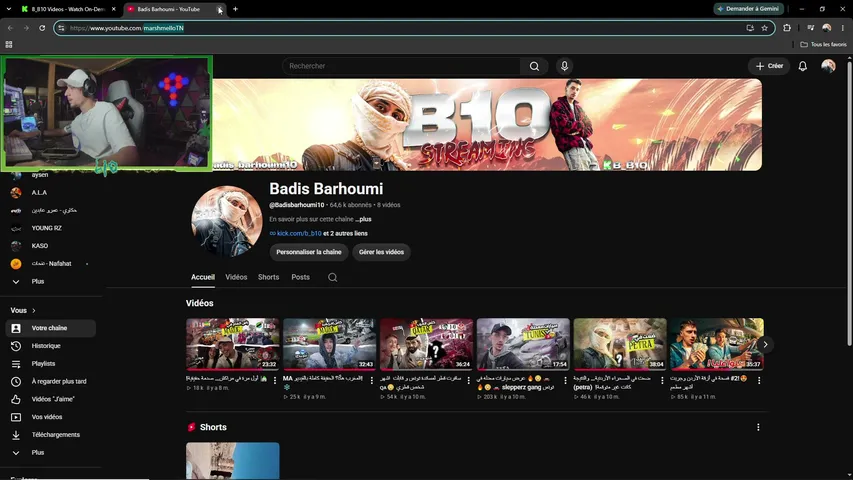This screenshot has height=480, width=853.
Task: Open the tab search dropdown arrow
Action: (x=8, y=9)
